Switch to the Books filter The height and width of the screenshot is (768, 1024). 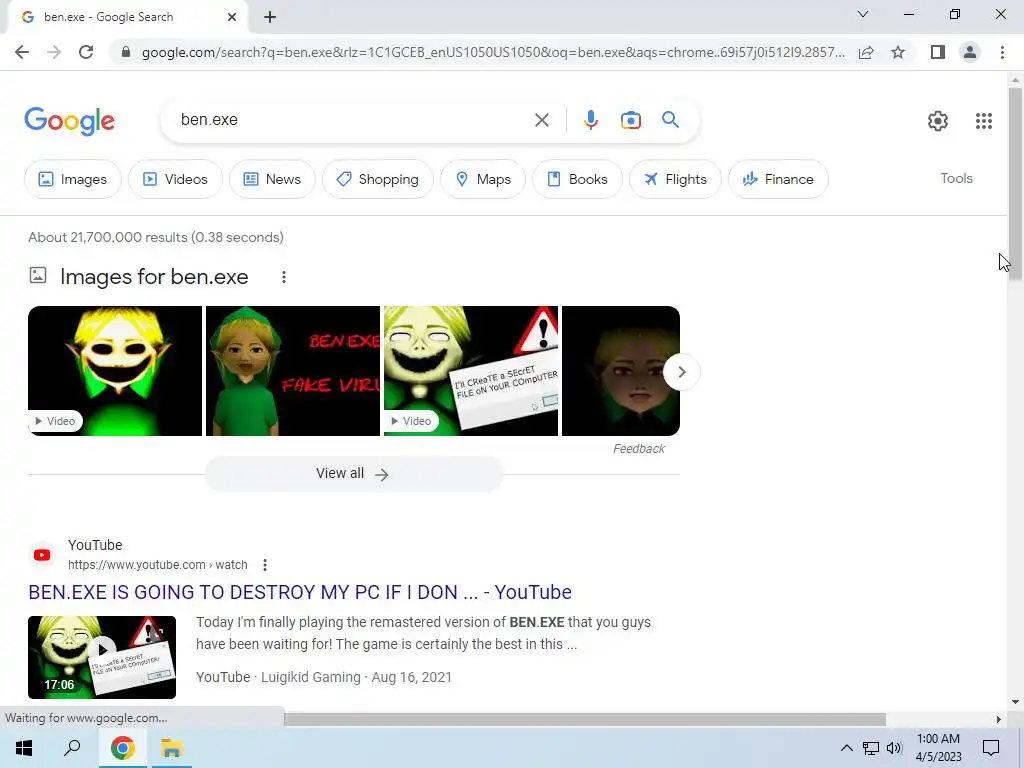click(577, 179)
